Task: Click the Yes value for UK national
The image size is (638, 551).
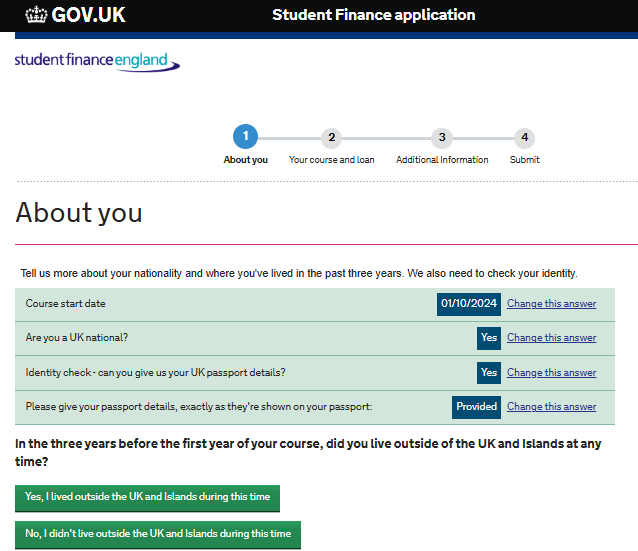Action: tap(489, 338)
